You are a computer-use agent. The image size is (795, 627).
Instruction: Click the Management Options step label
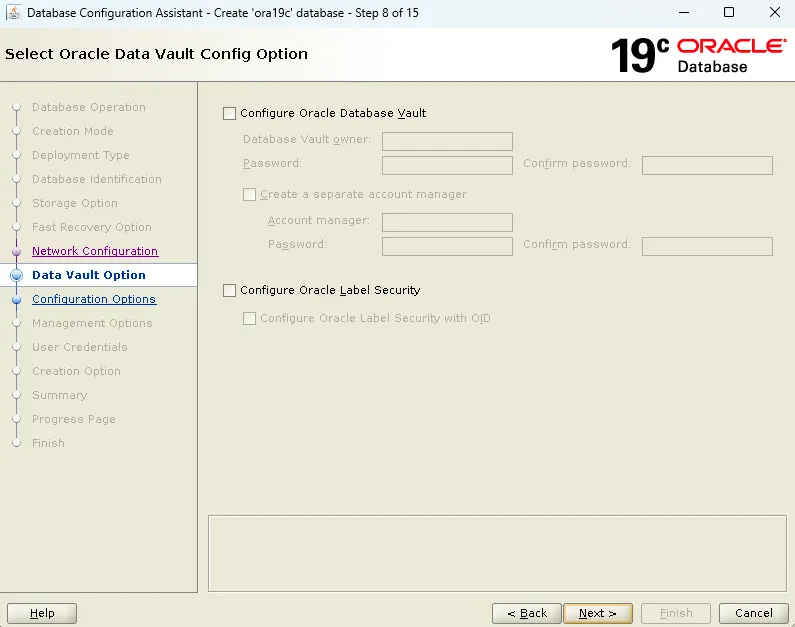point(92,323)
